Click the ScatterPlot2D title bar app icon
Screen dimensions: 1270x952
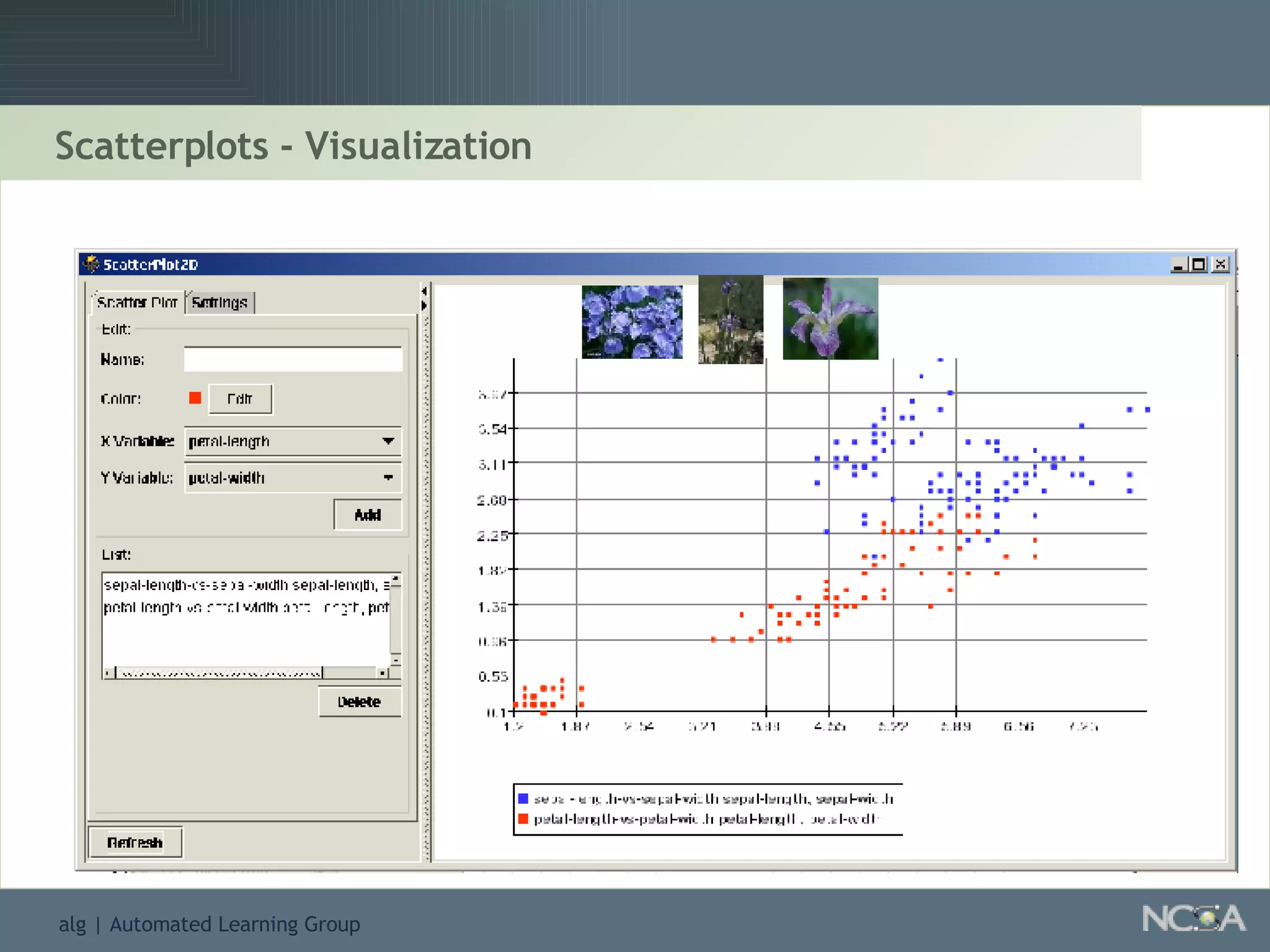91,264
